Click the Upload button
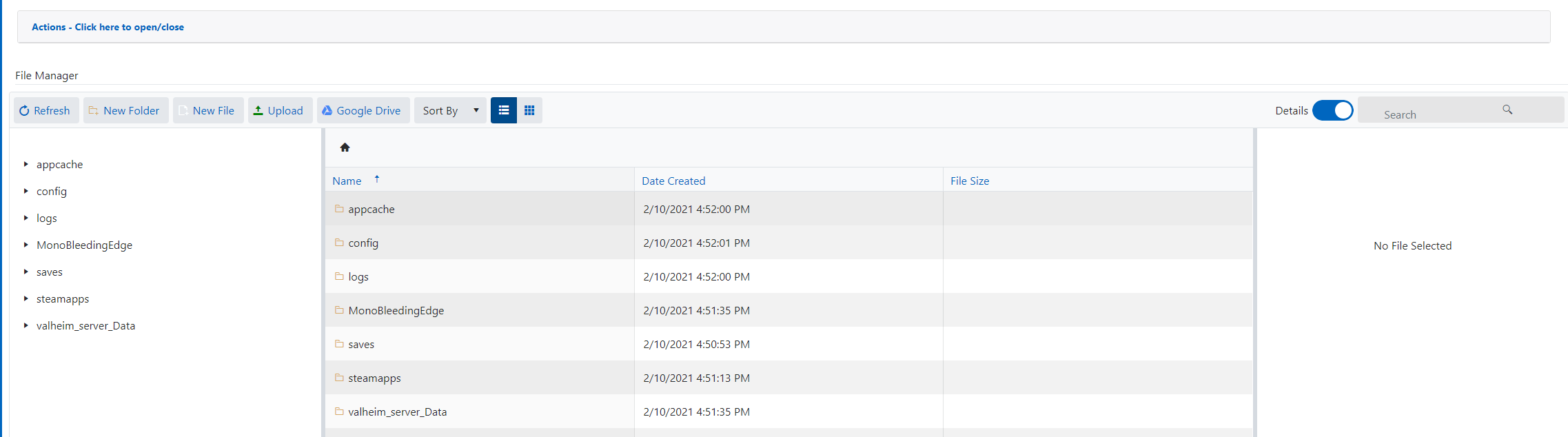The width and height of the screenshot is (1568, 437). tap(279, 110)
